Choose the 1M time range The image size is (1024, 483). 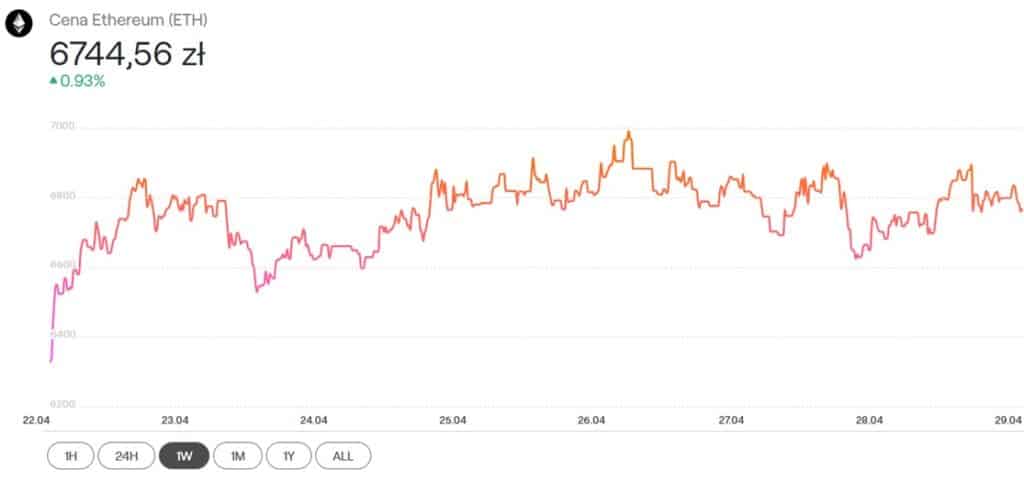coord(238,456)
